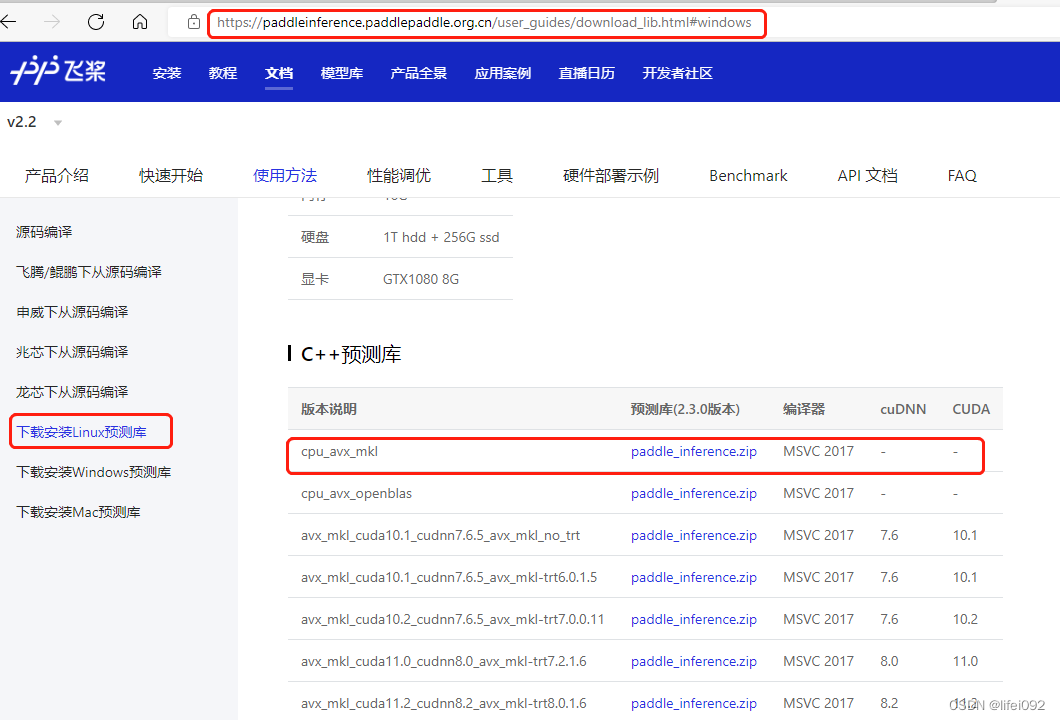The height and width of the screenshot is (720, 1060).
Task: Open 模型库 in top navigation
Action: [342, 73]
